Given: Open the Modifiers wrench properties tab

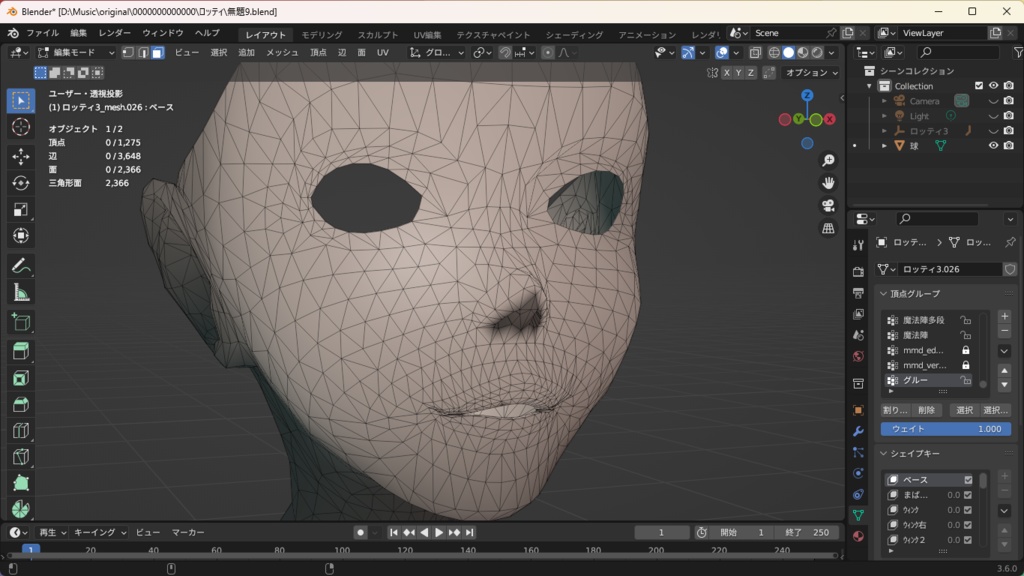Looking at the screenshot, I should [858, 431].
